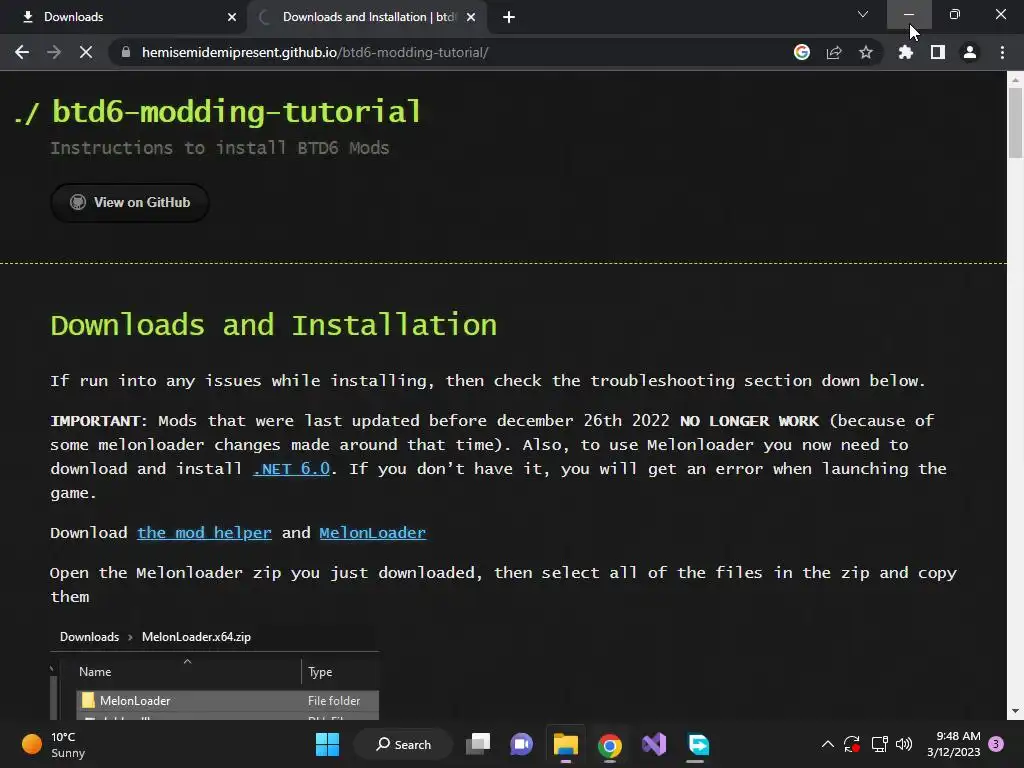Open the weather widget showing 10°C Sunny
Image resolution: width=1024 pixels, height=768 pixels.
[x=54, y=744]
